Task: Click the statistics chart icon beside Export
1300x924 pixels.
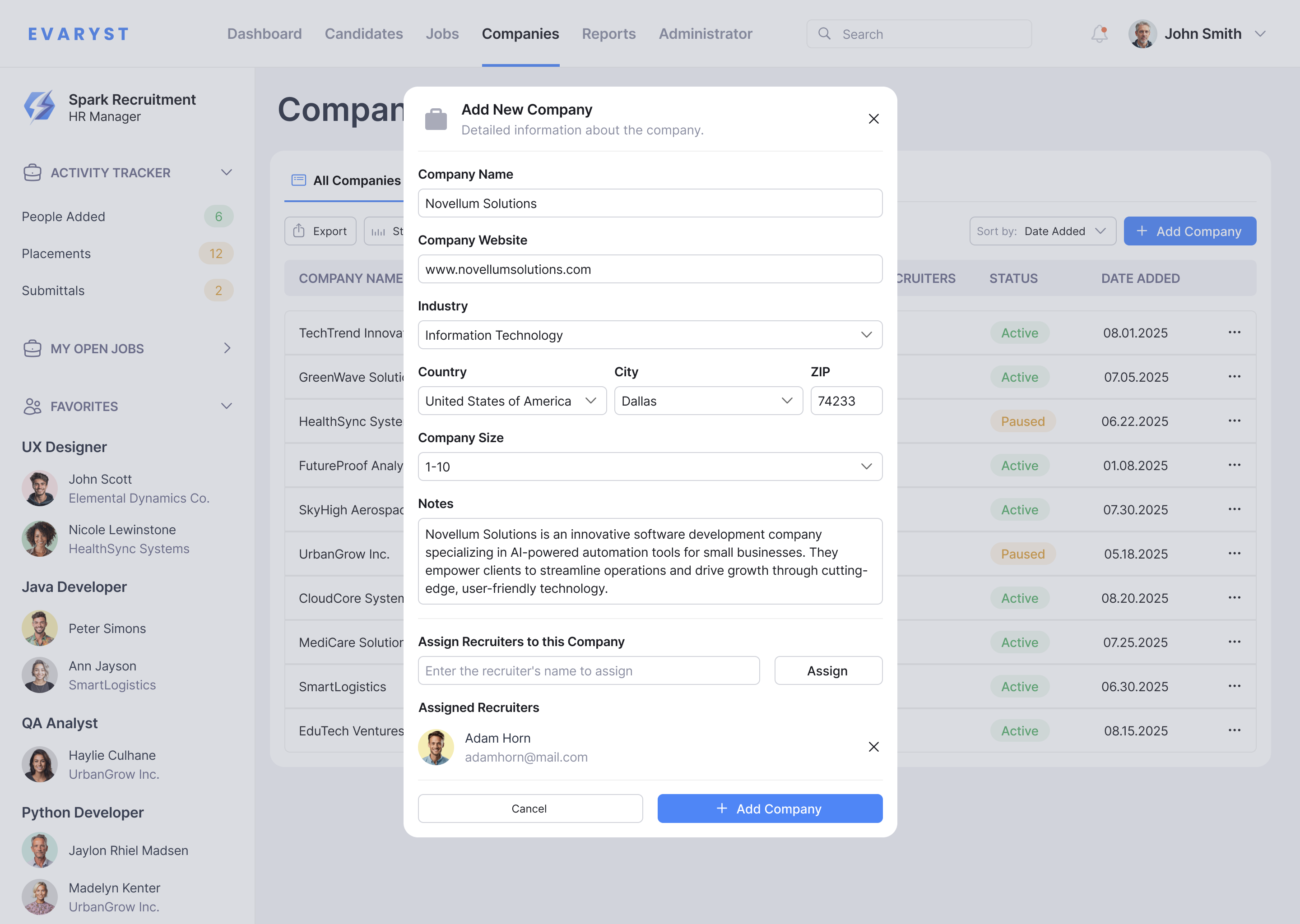Action: point(377,231)
